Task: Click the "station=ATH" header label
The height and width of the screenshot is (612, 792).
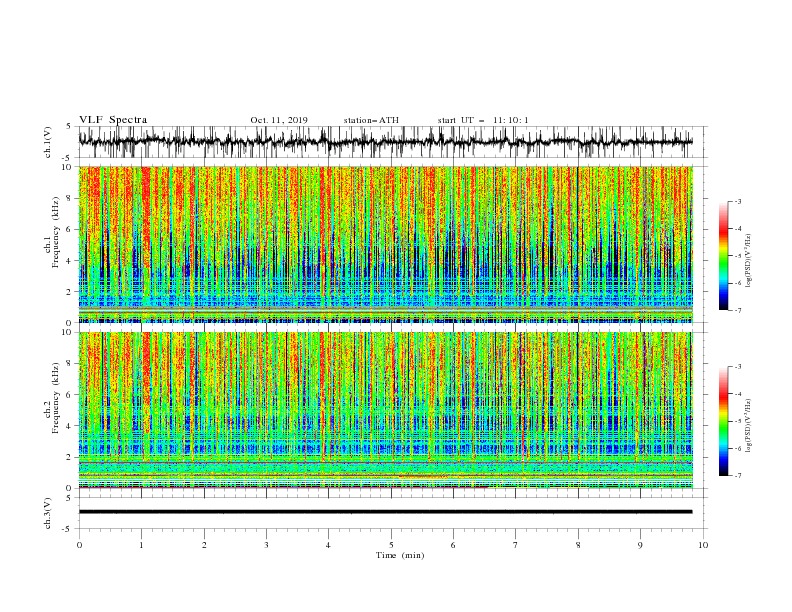Action: 371,120
